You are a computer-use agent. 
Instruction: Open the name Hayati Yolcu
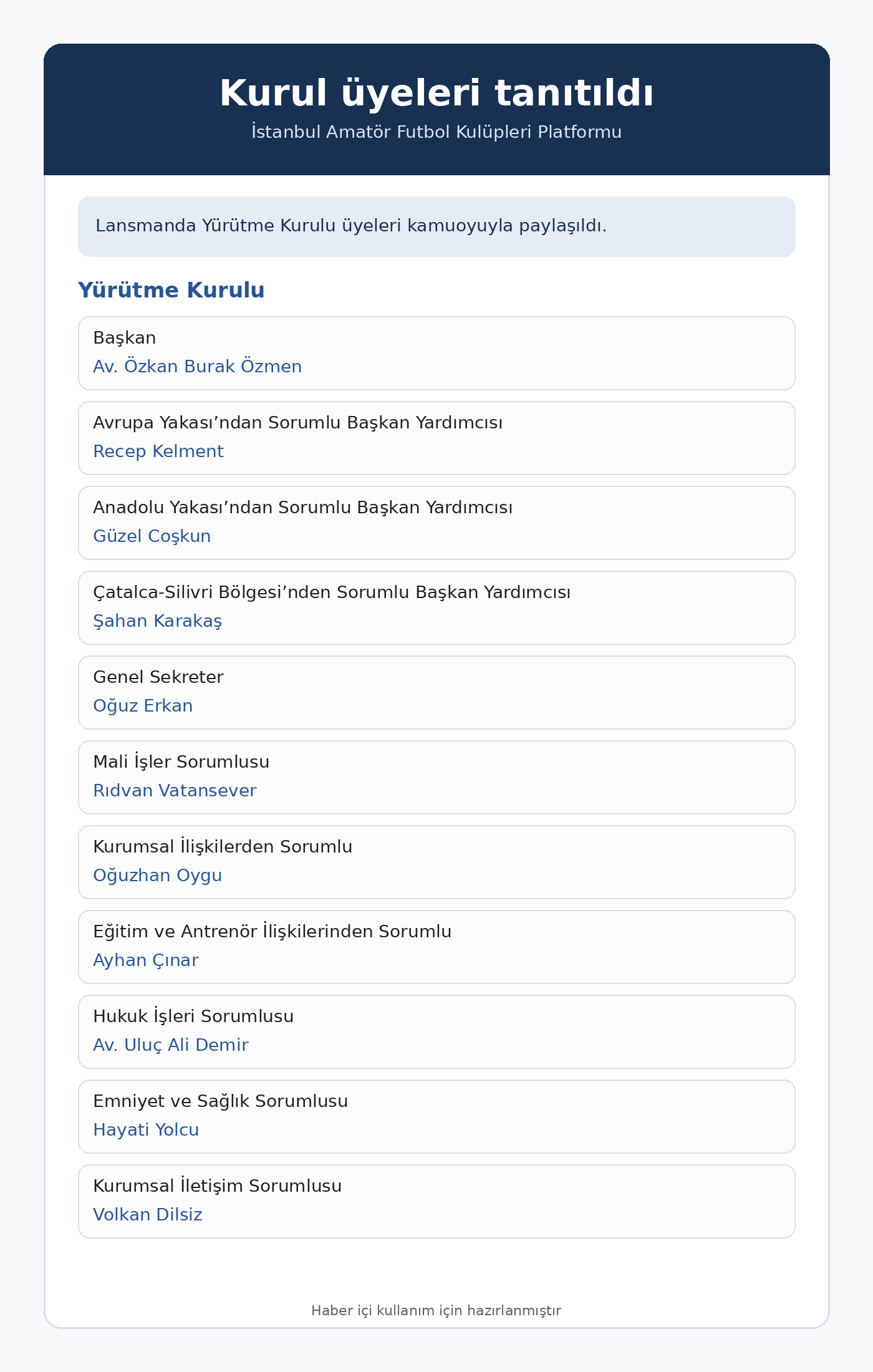tap(146, 1130)
